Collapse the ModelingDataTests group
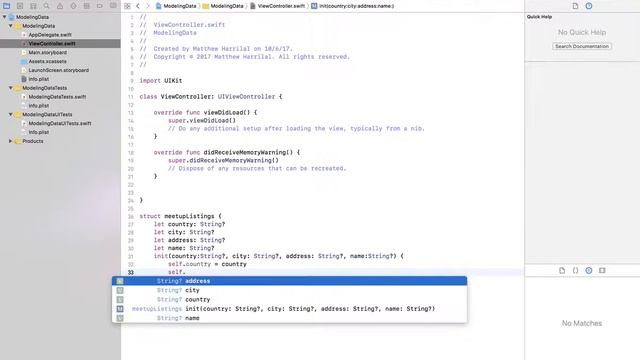 point(11,88)
